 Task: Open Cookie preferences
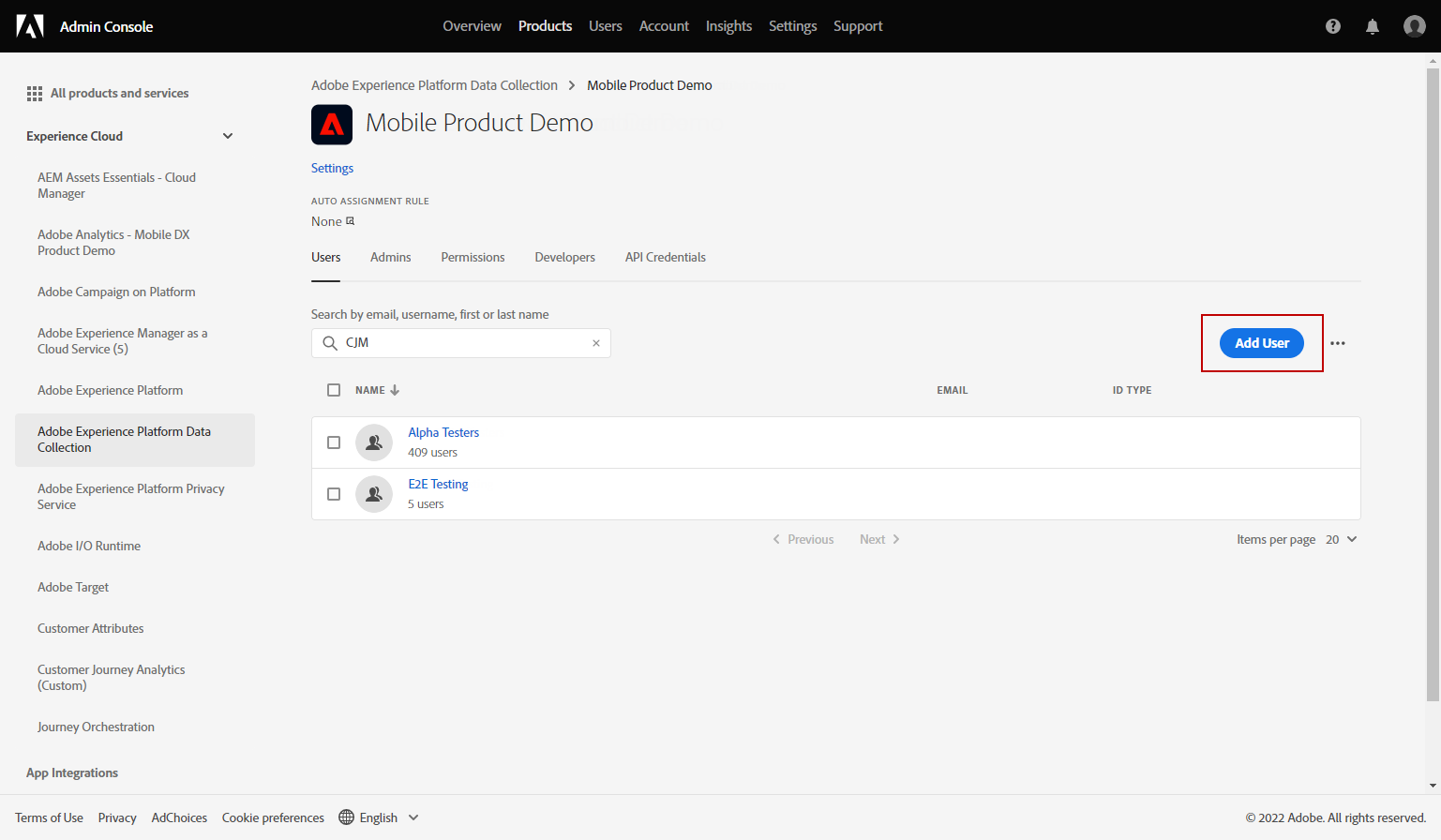point(273,817)
